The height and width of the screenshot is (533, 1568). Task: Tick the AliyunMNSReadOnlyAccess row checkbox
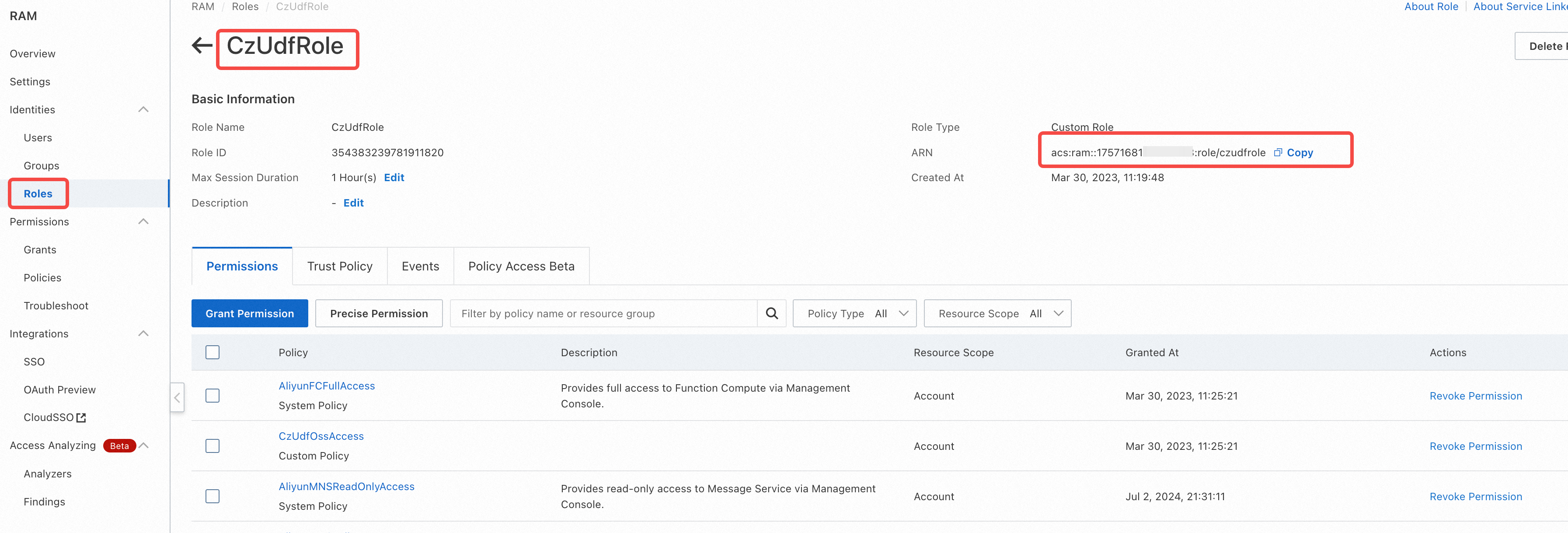(213, 496)
